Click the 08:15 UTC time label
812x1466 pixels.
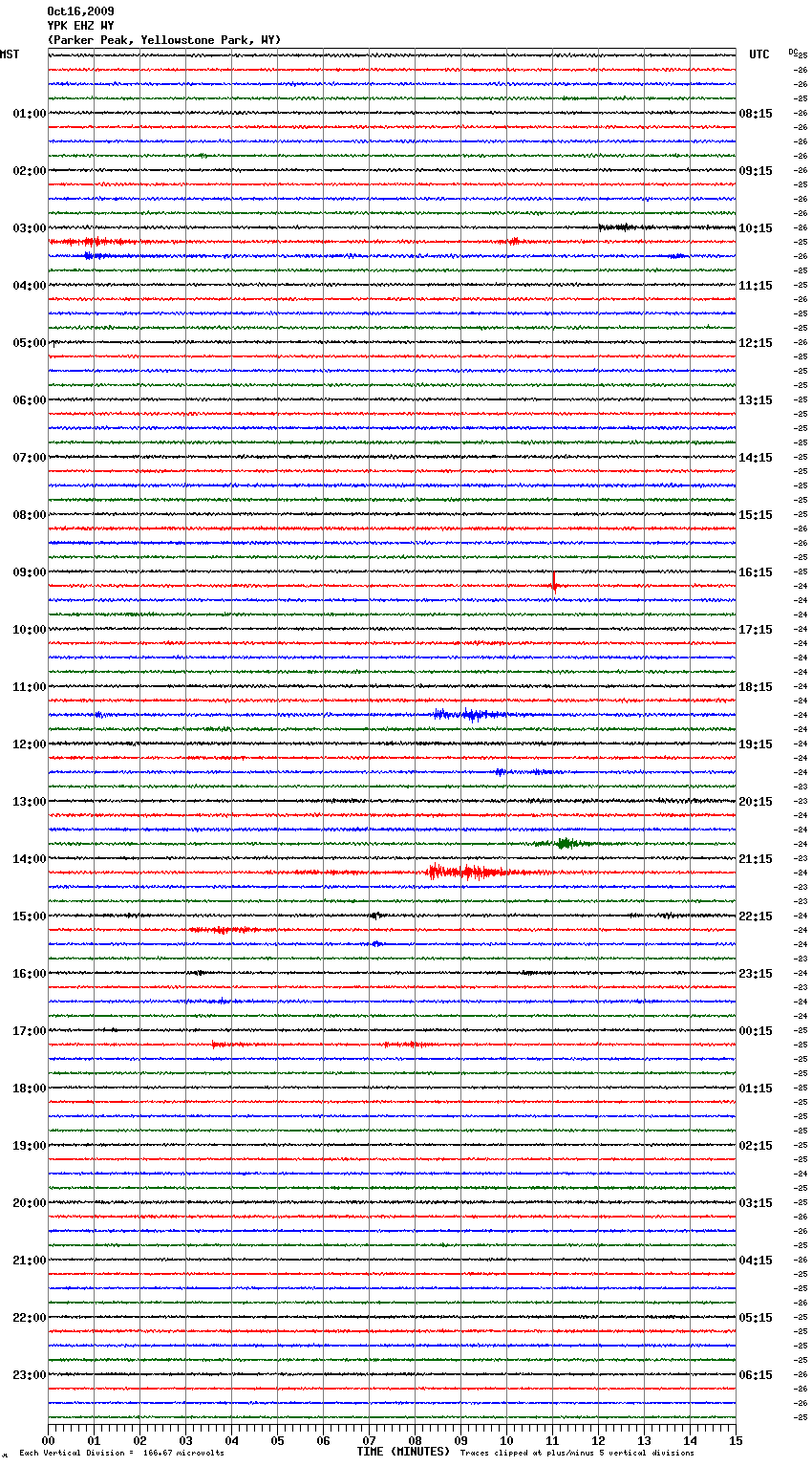[x=756, y=114]
